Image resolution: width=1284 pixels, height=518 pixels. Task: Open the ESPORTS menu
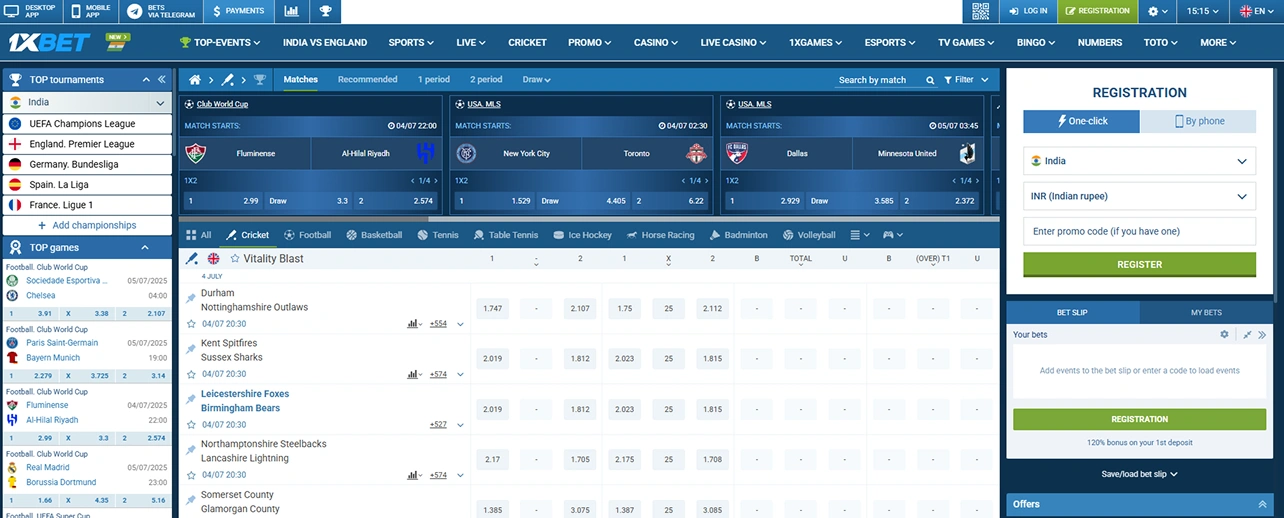pyautogui.click(x=890, y=43)
